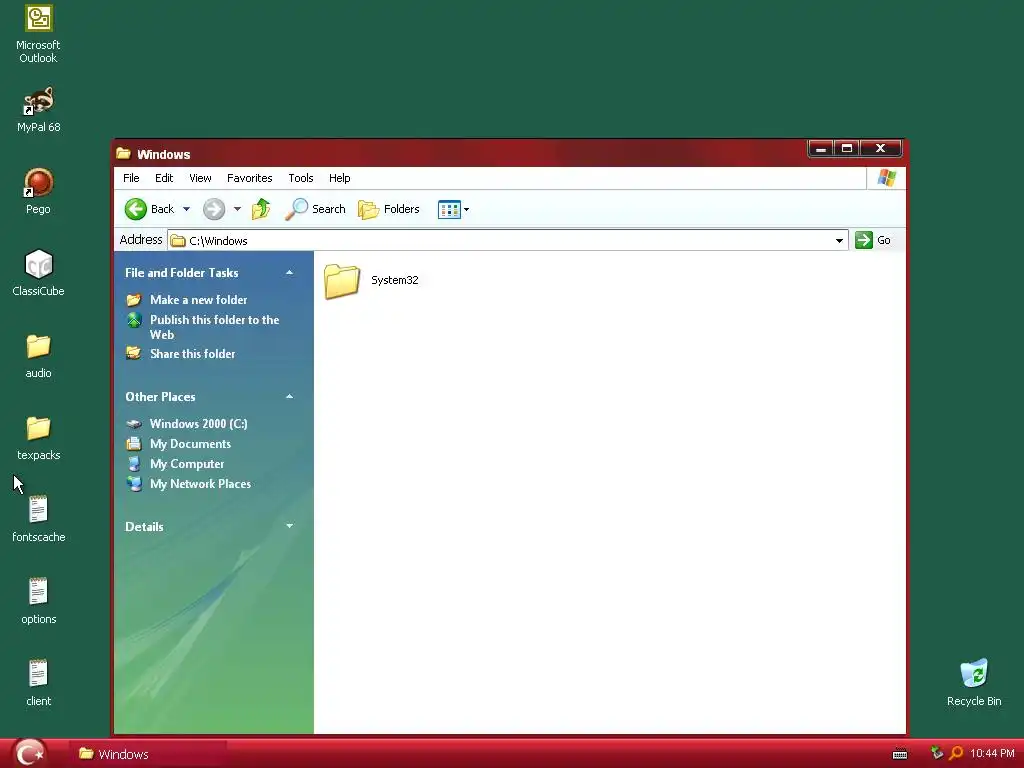This screenshot has width=1024, height=768.
Task: Click the Windows flag logo in menu bar
Action: (x=887, y=178)
